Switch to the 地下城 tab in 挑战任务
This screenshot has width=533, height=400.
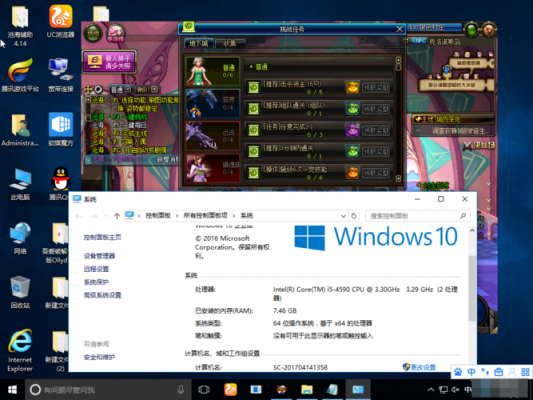pyautogui.click(x=199, y=43)
